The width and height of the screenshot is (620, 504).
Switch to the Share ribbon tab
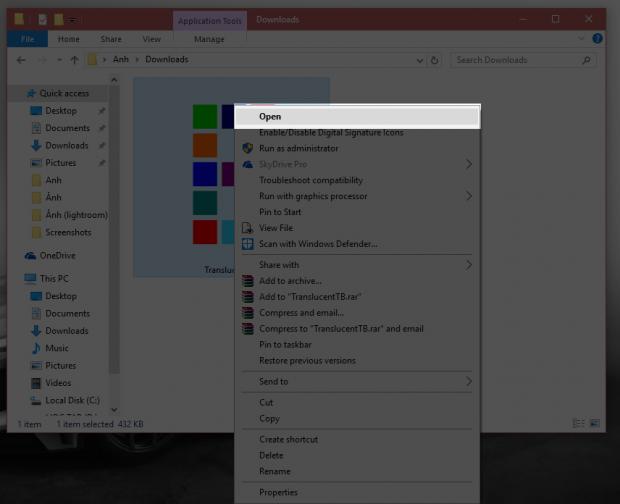(111, 39)
